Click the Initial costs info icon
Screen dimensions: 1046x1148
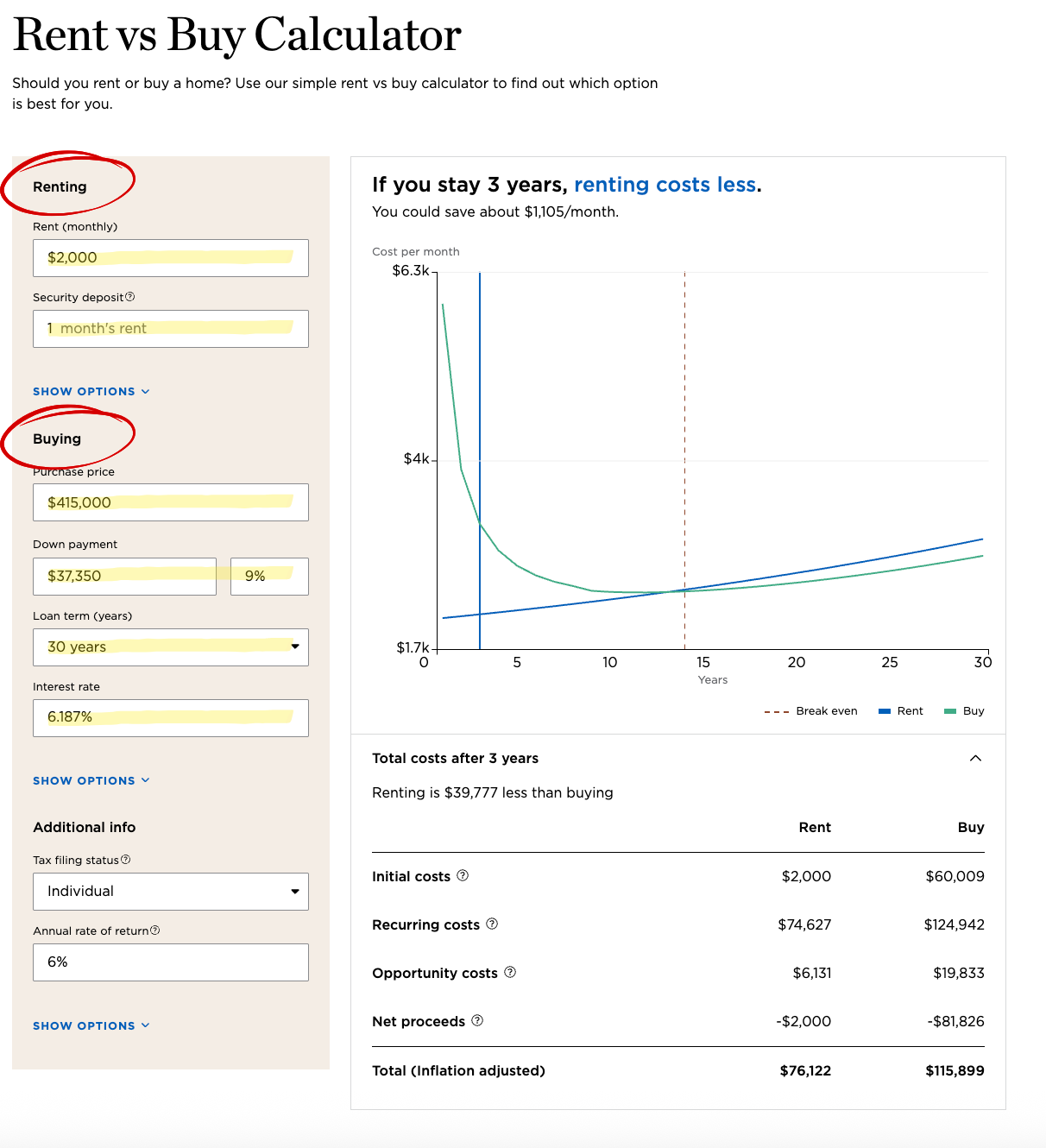click(463, 875)
